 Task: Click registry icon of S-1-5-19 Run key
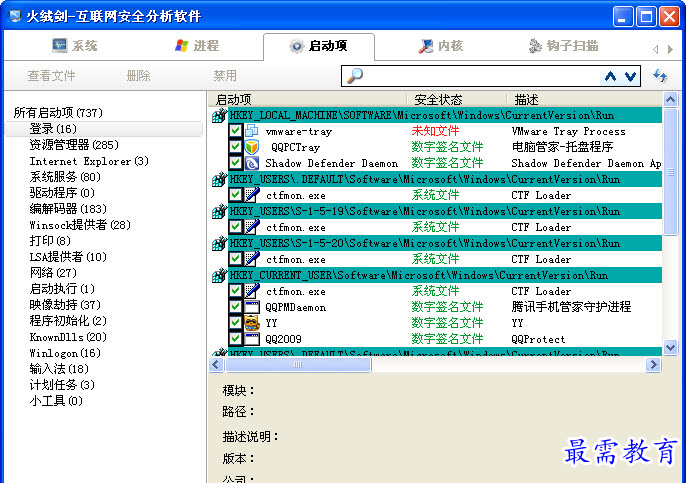(219, 211)
